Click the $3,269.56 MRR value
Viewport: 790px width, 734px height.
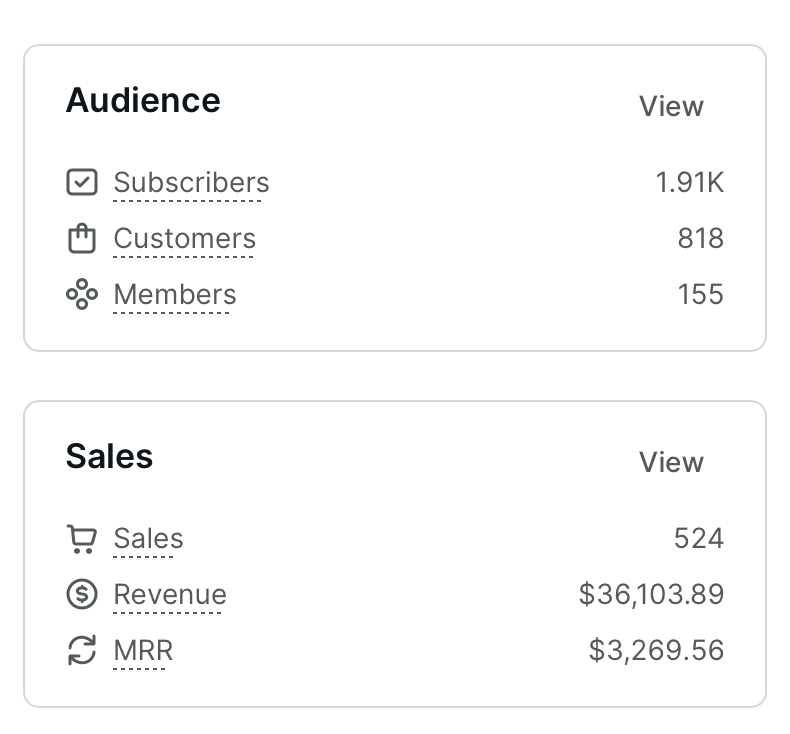656,651
